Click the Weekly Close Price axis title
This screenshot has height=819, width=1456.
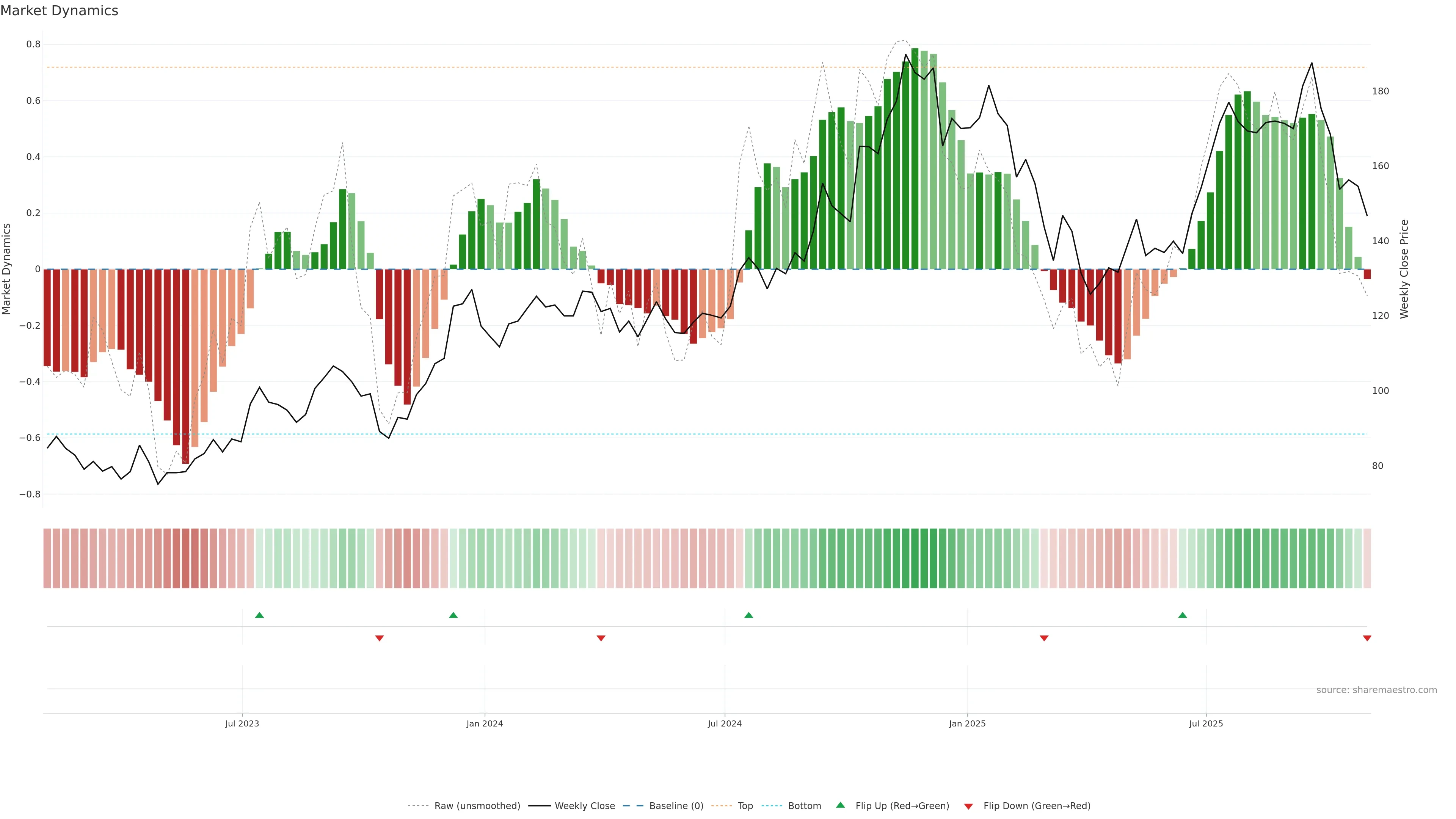(x=1404, y=269)
